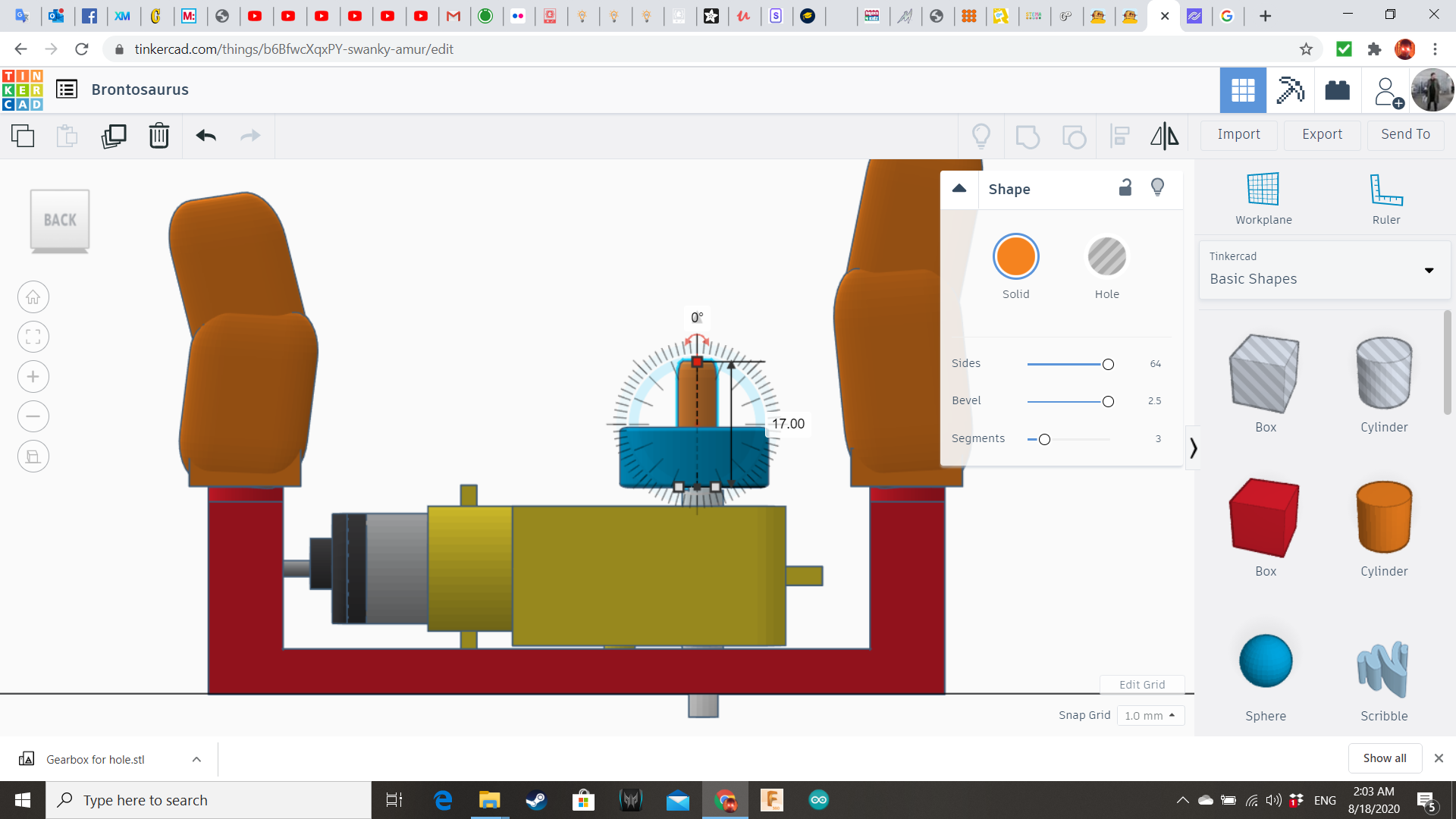Viewport: 1456px width, 819px height.
Task: Collapse the Shape panel with the arrow
Action: pyautogui.click(x=959, y=189)
